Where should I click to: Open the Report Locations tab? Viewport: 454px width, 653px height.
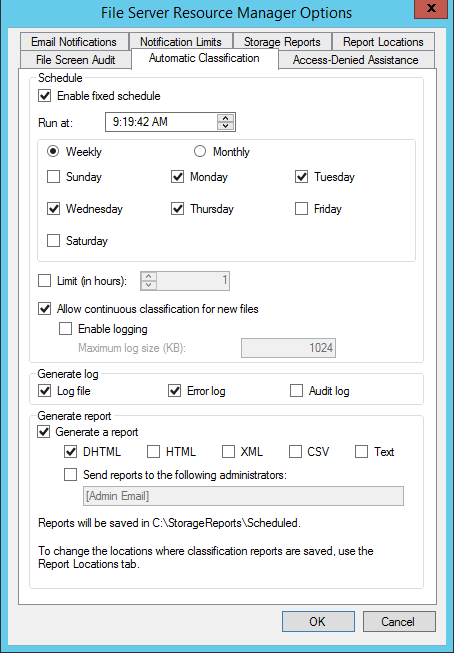[x=383, y=42]
